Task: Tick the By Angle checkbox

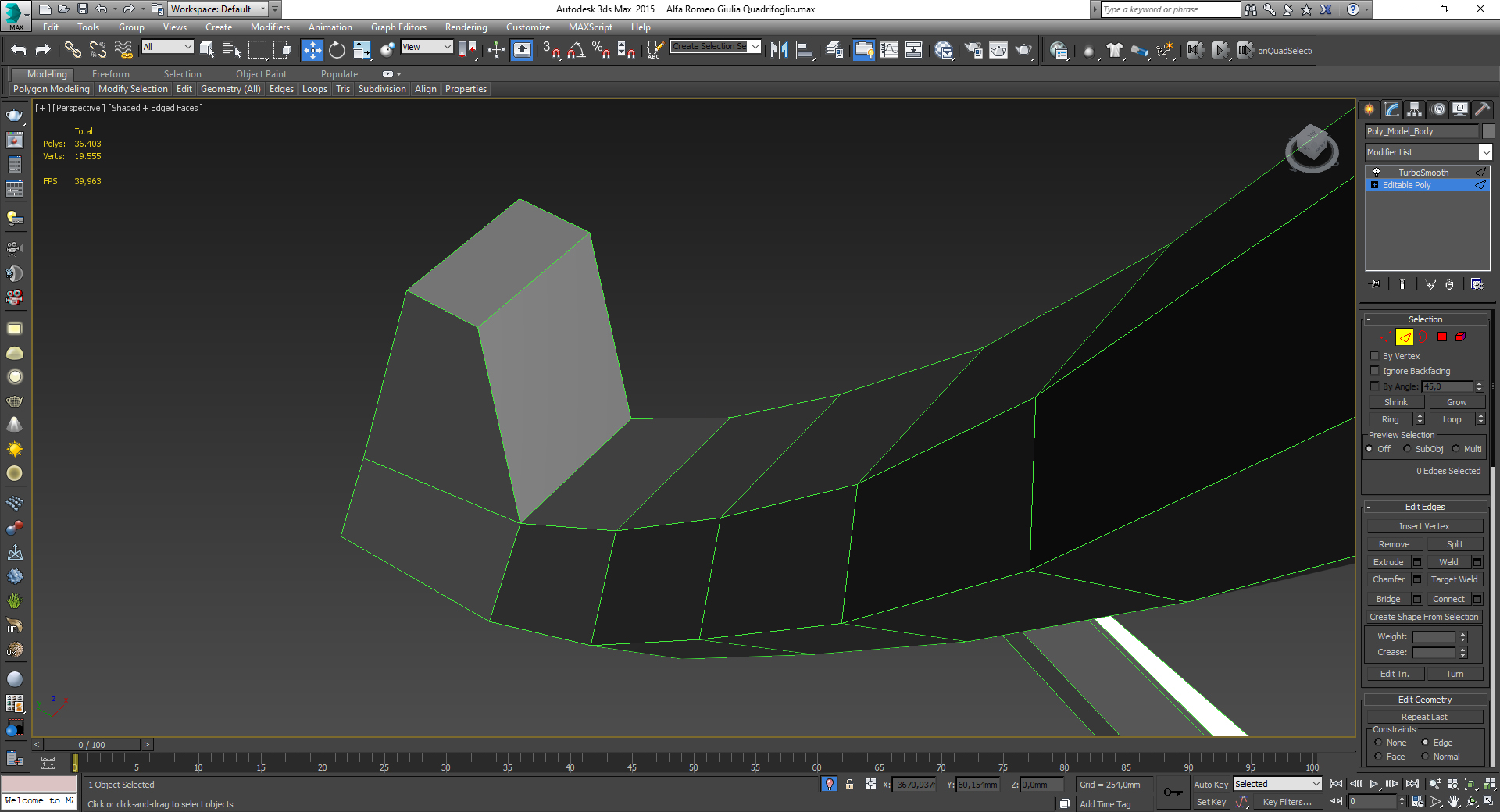Action: 1375,386
